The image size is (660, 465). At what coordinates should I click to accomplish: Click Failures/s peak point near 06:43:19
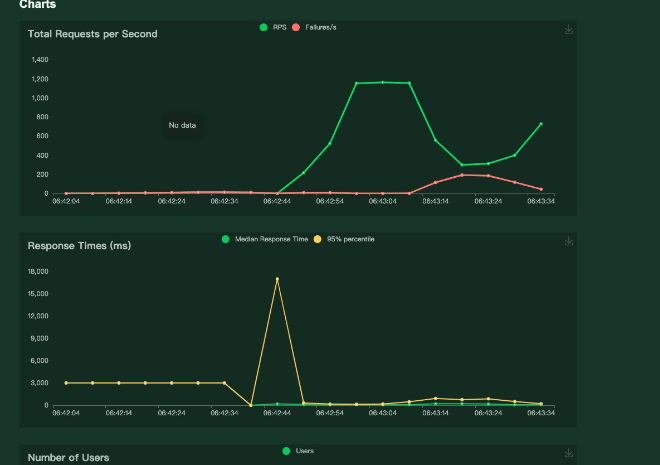[462, 175]
